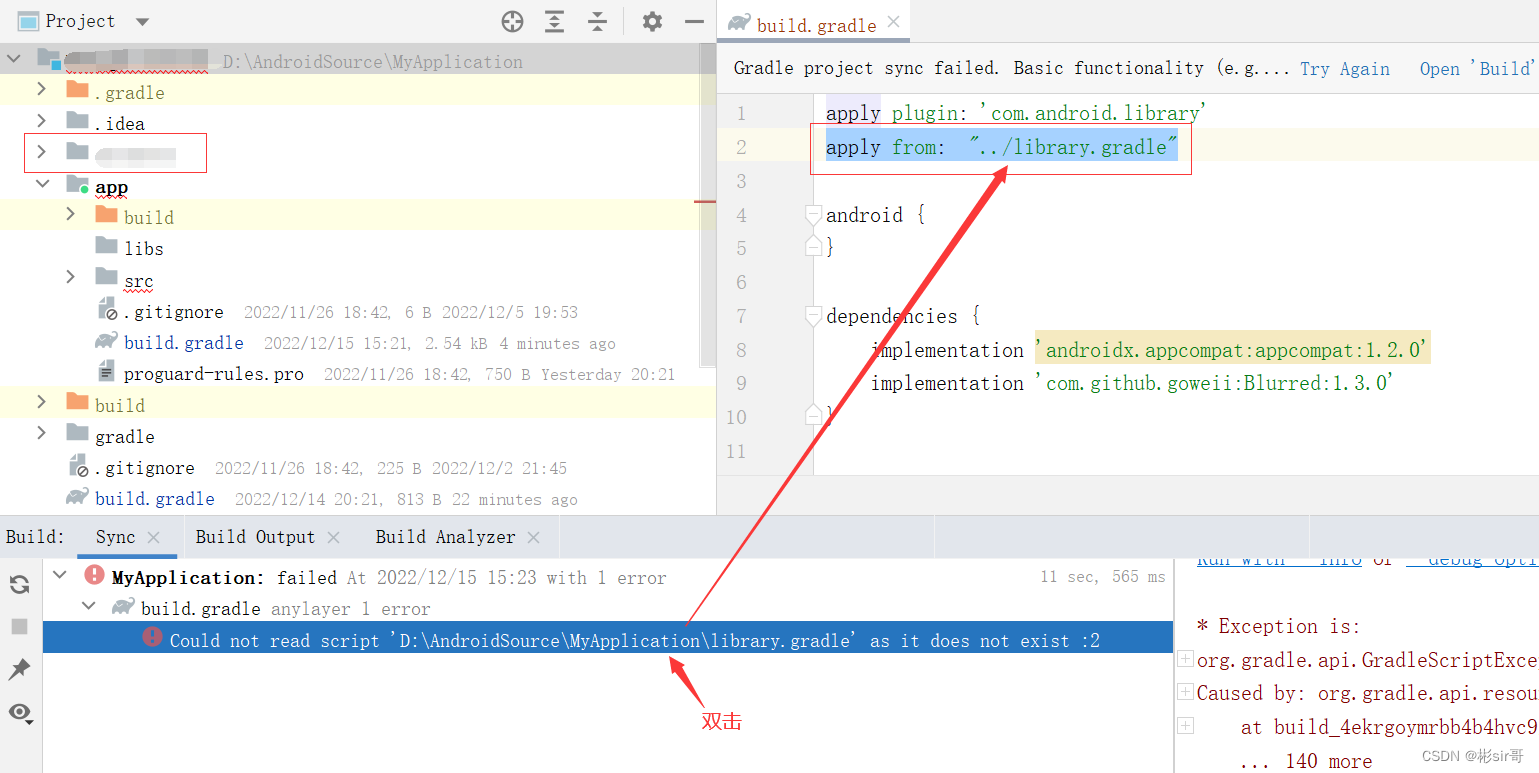Open the Project view switcher dropdown
Viewport: 1539px width, 773px height.
pos(140,20)
